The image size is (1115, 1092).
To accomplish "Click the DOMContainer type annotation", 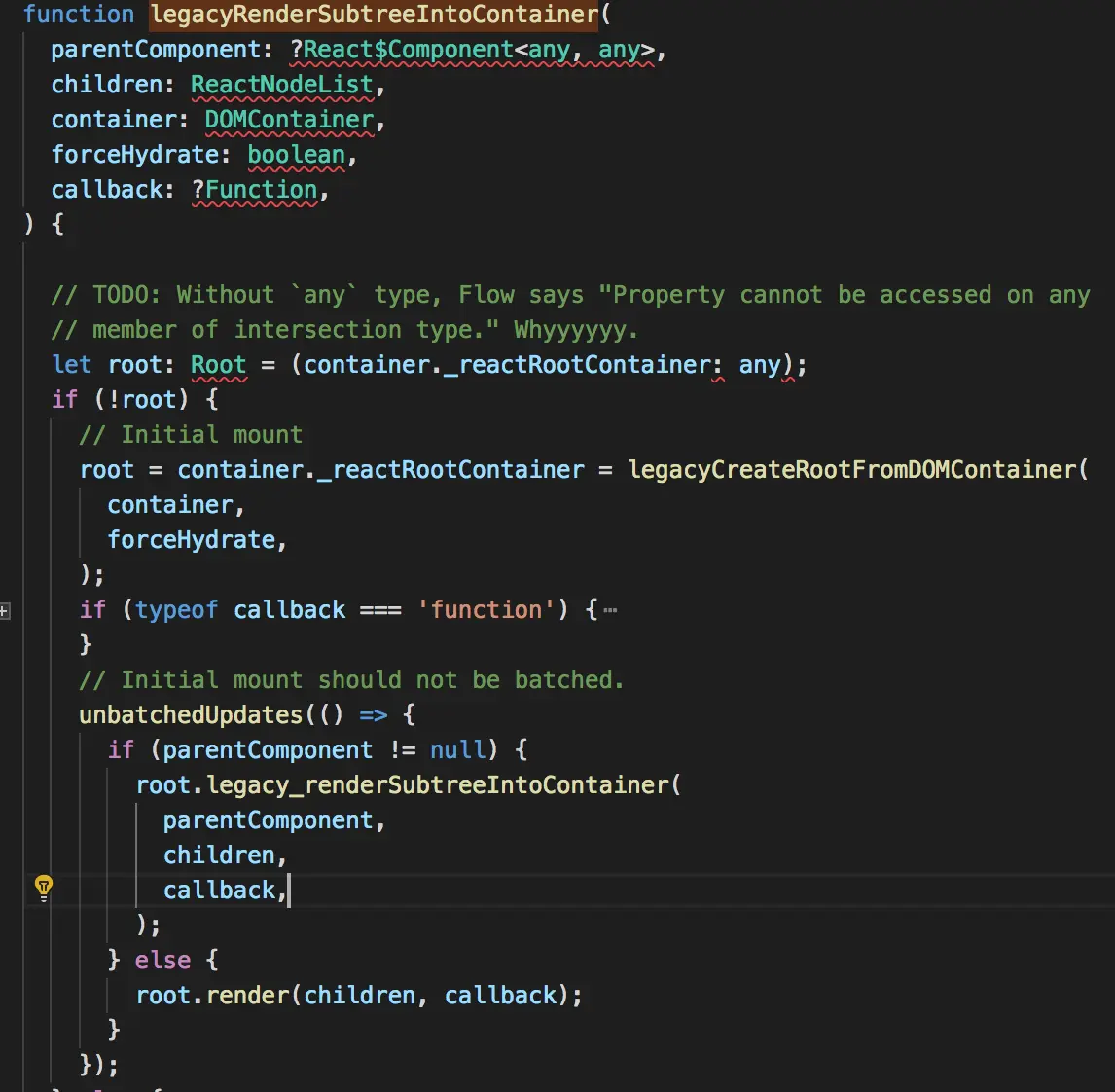I will (x=288, y=120).
